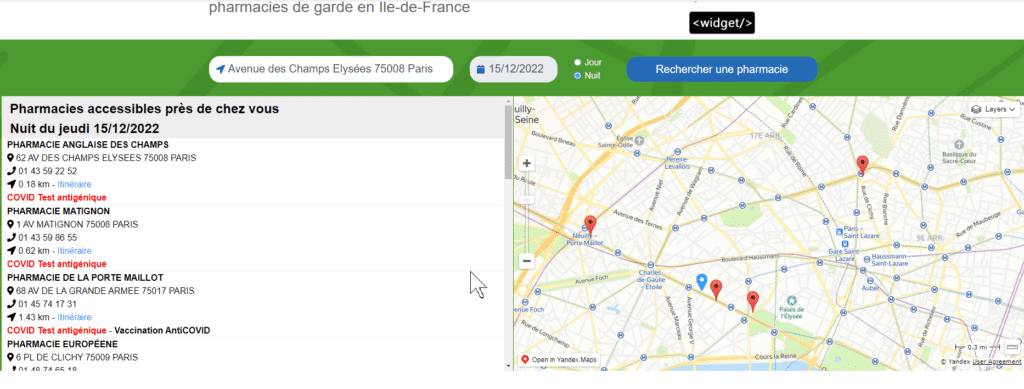Click the map pin icon of Pharmacie Matignon address

[x=10, y=225]
